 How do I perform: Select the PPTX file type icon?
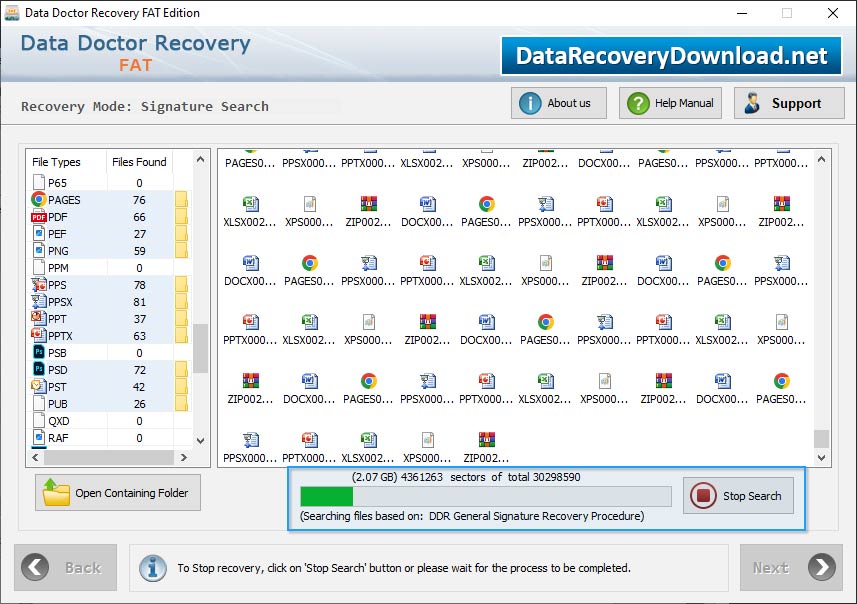[x=38, y=336]
